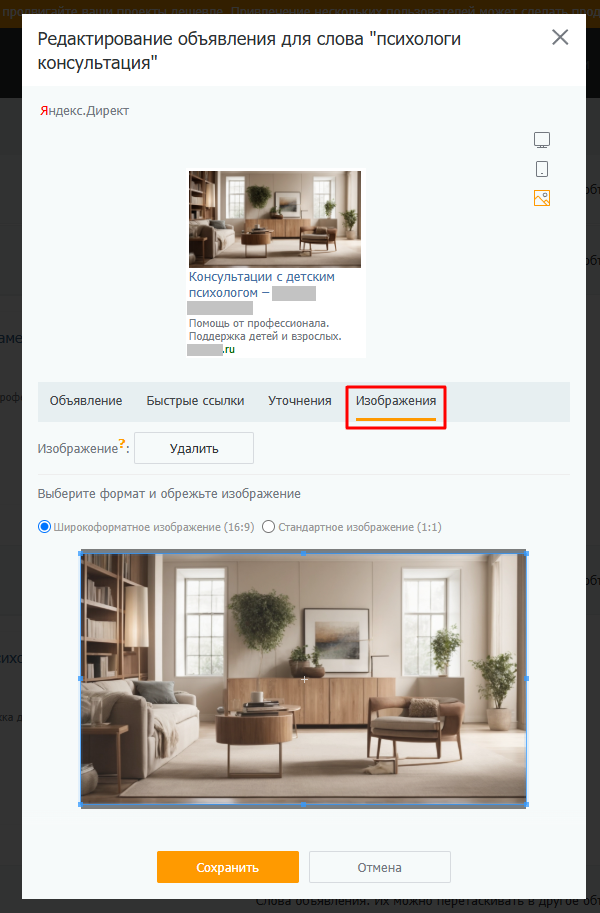Click the left-middle crop handle
This screenshot has height=913, width=600.
80,678
